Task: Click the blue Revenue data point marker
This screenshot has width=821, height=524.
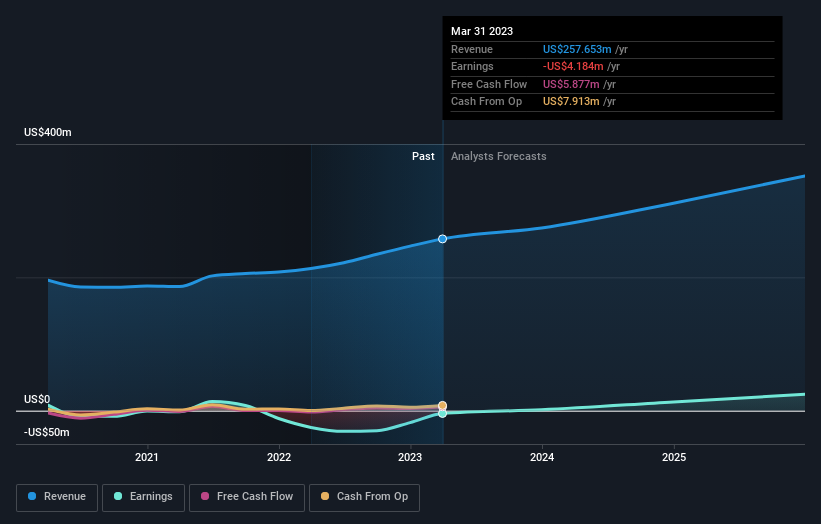Action: (x=442, y=239)
